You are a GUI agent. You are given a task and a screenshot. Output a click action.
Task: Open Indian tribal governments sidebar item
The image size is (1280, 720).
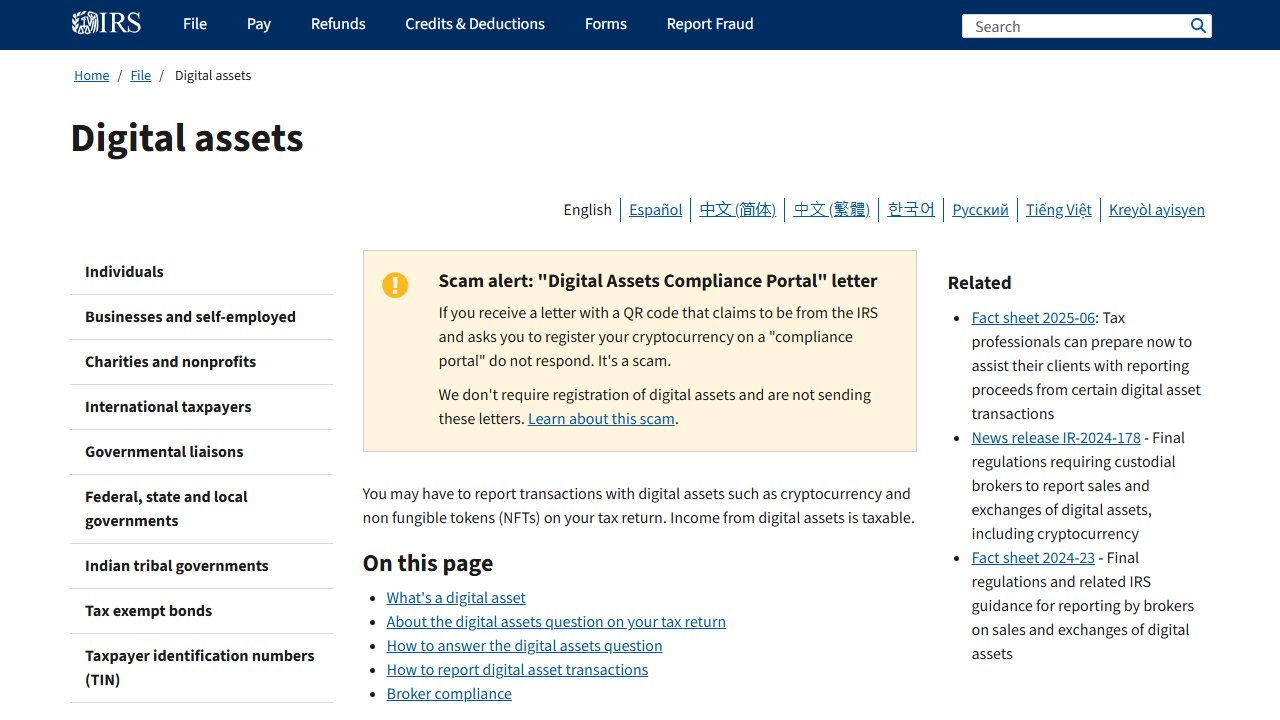pos(201,566)
